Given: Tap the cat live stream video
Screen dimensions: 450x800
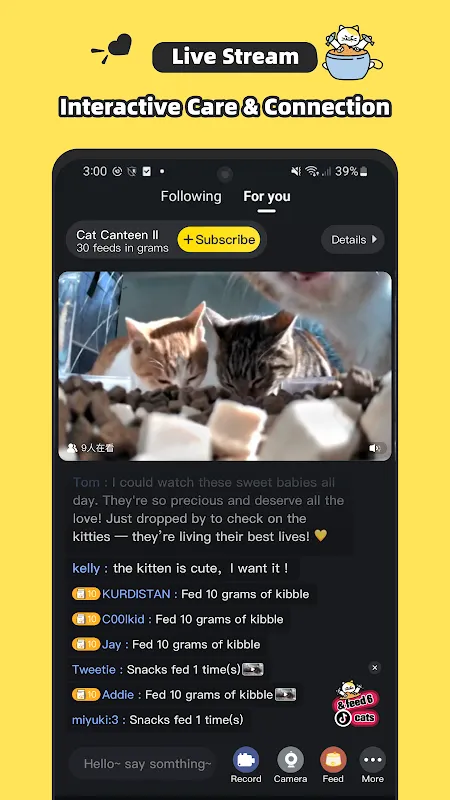Looking at the screenshot, I should pyautogui.click(x=225, y=366).
